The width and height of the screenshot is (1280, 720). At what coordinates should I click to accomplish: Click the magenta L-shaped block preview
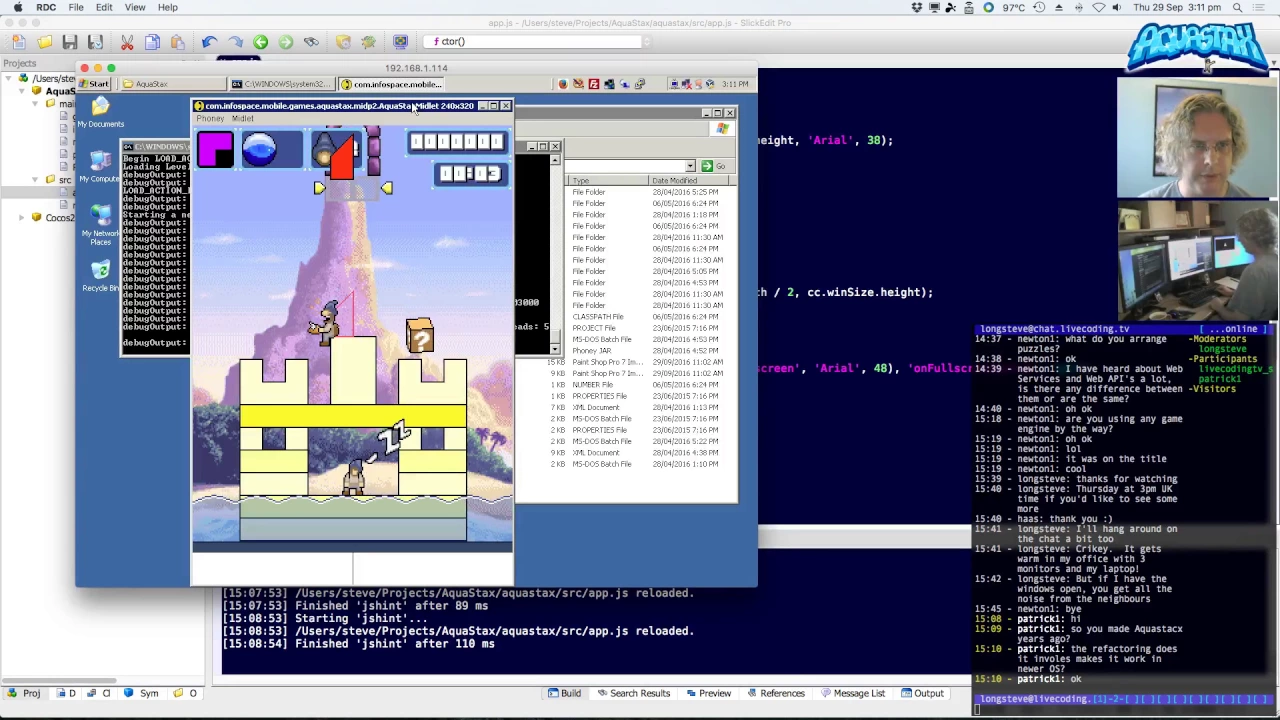(x=215, y=150)
